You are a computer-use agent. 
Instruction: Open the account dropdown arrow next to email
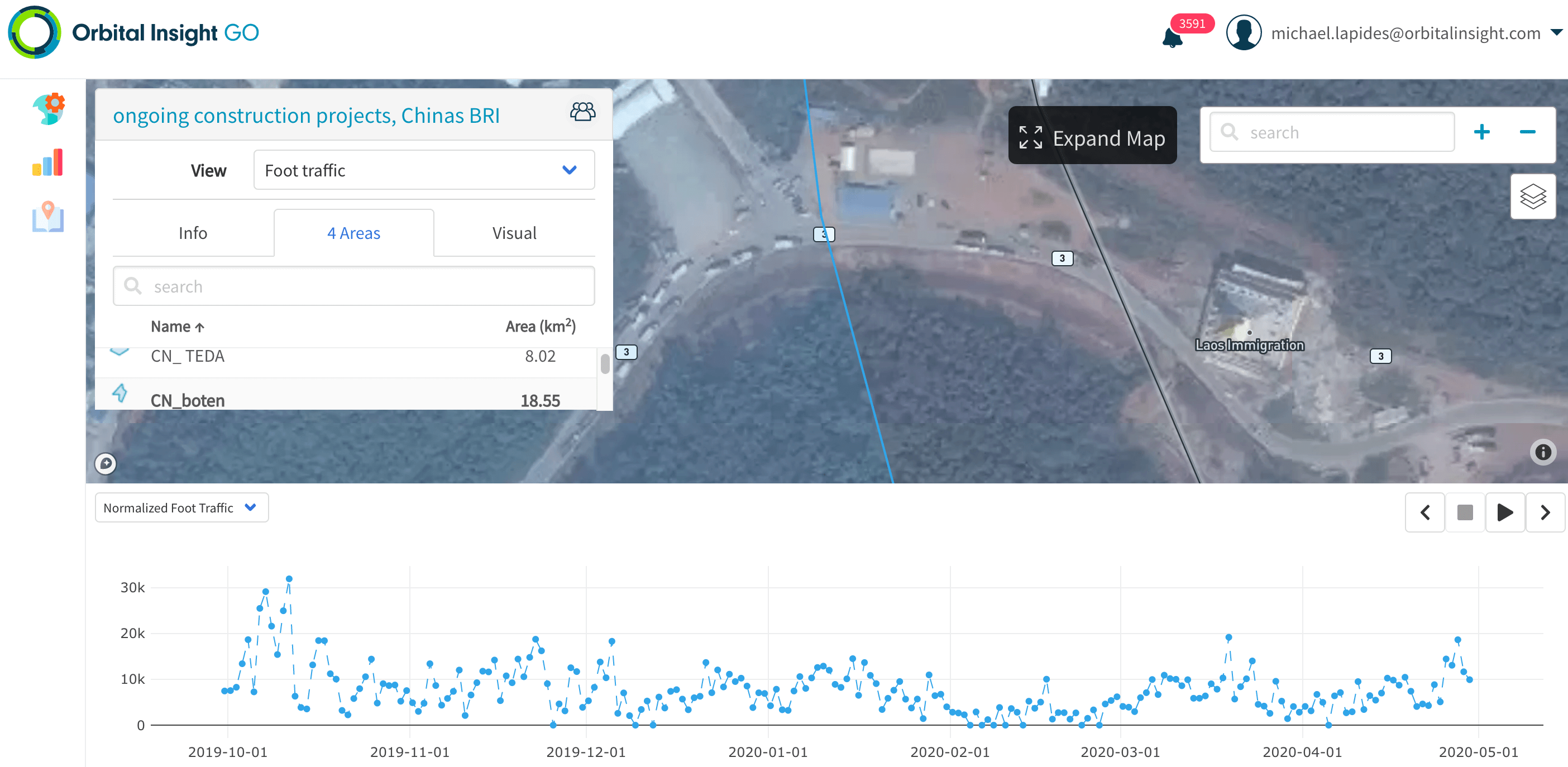click(x=1556, y=33)
